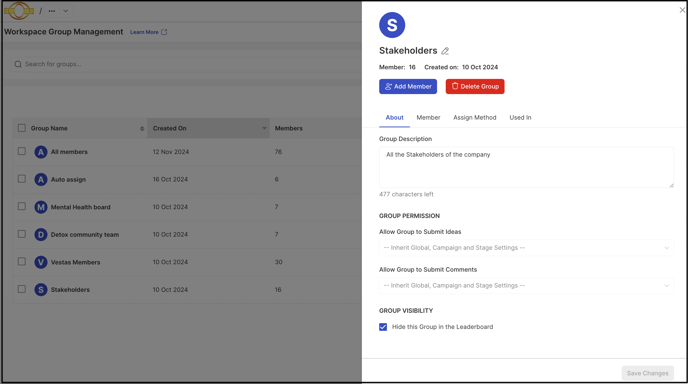Open the Created On sort dropdown arrow
688x384 pixels.
coord(264,128)
